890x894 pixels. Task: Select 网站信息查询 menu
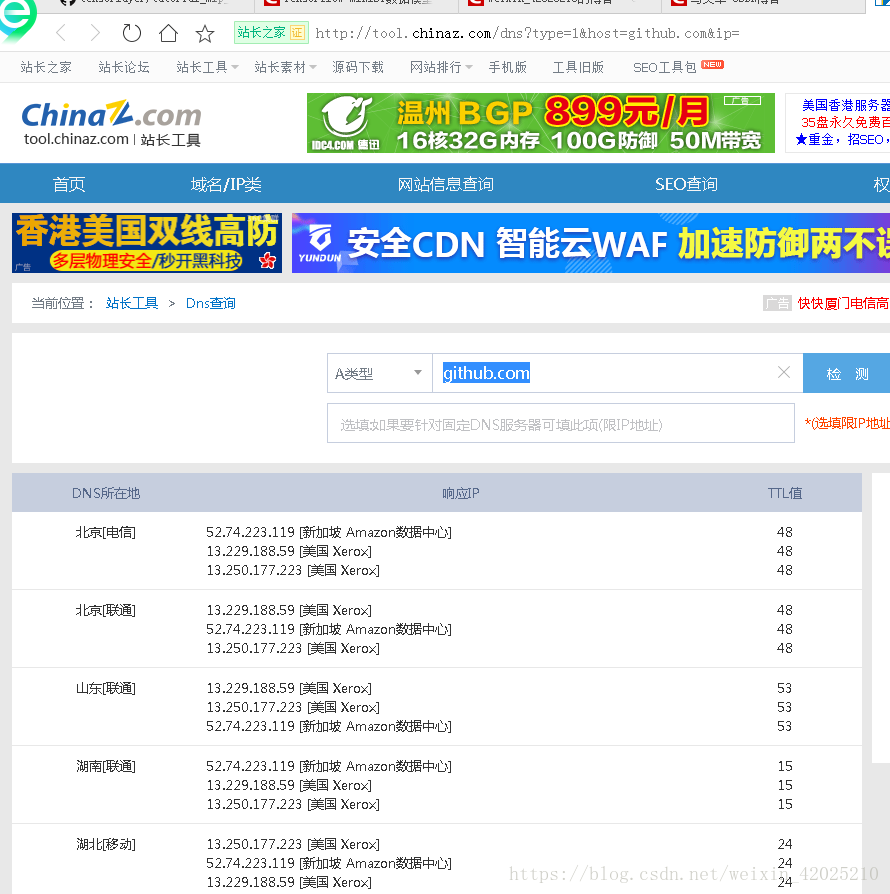point(445,184)
